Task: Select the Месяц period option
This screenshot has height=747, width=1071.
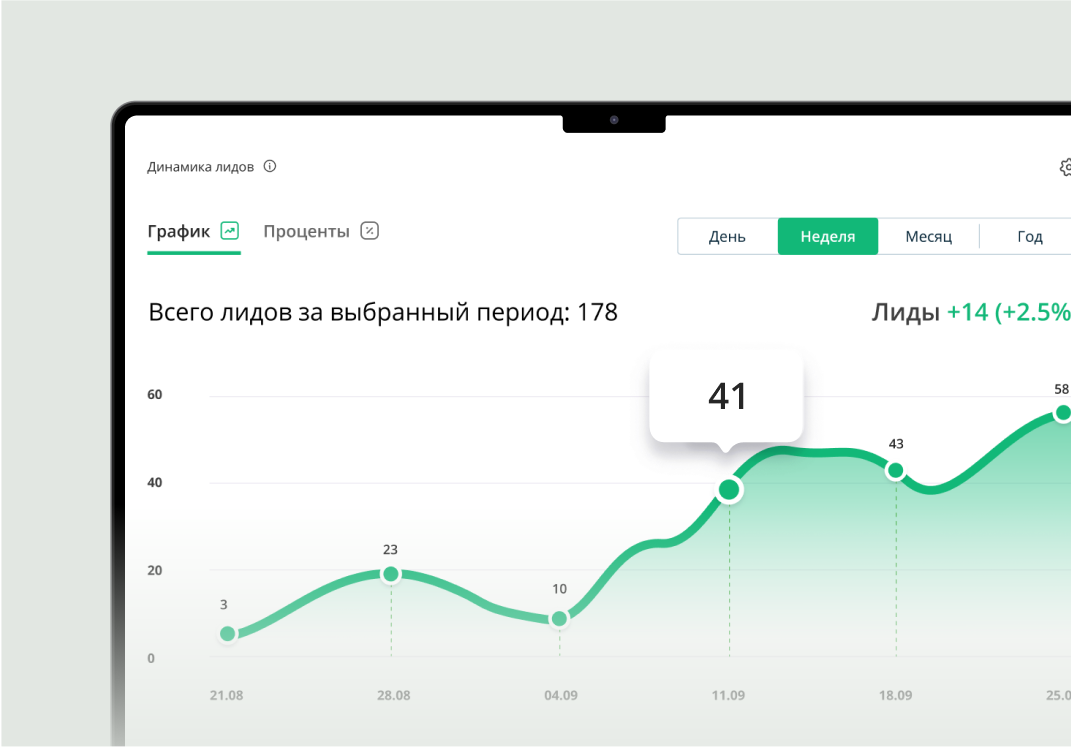Action: click(928, 237)
